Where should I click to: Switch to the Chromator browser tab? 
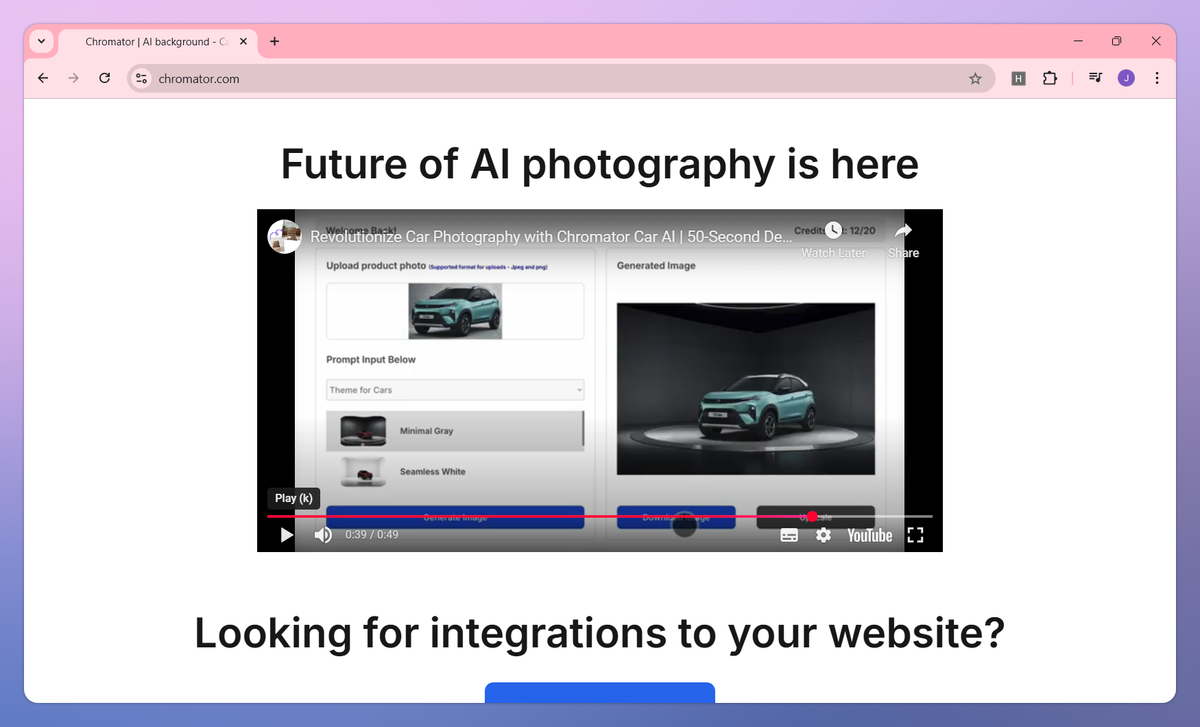click(158, 42)
